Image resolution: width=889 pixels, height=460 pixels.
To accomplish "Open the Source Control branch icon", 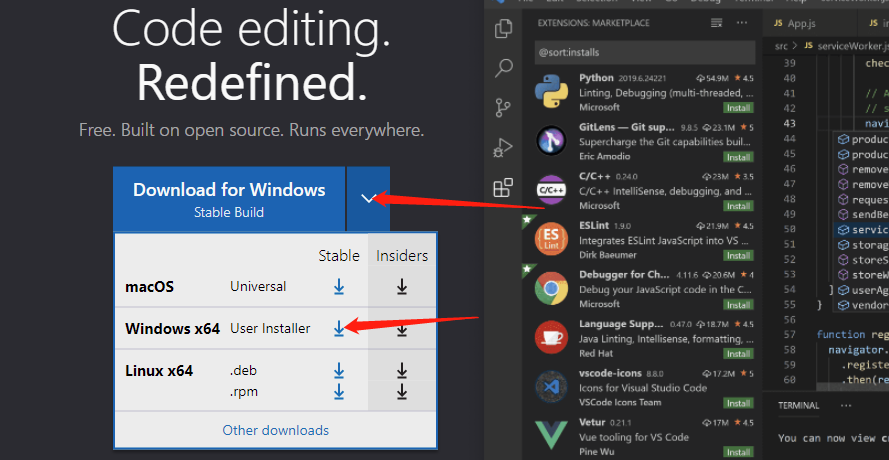I will coord(503,108).
